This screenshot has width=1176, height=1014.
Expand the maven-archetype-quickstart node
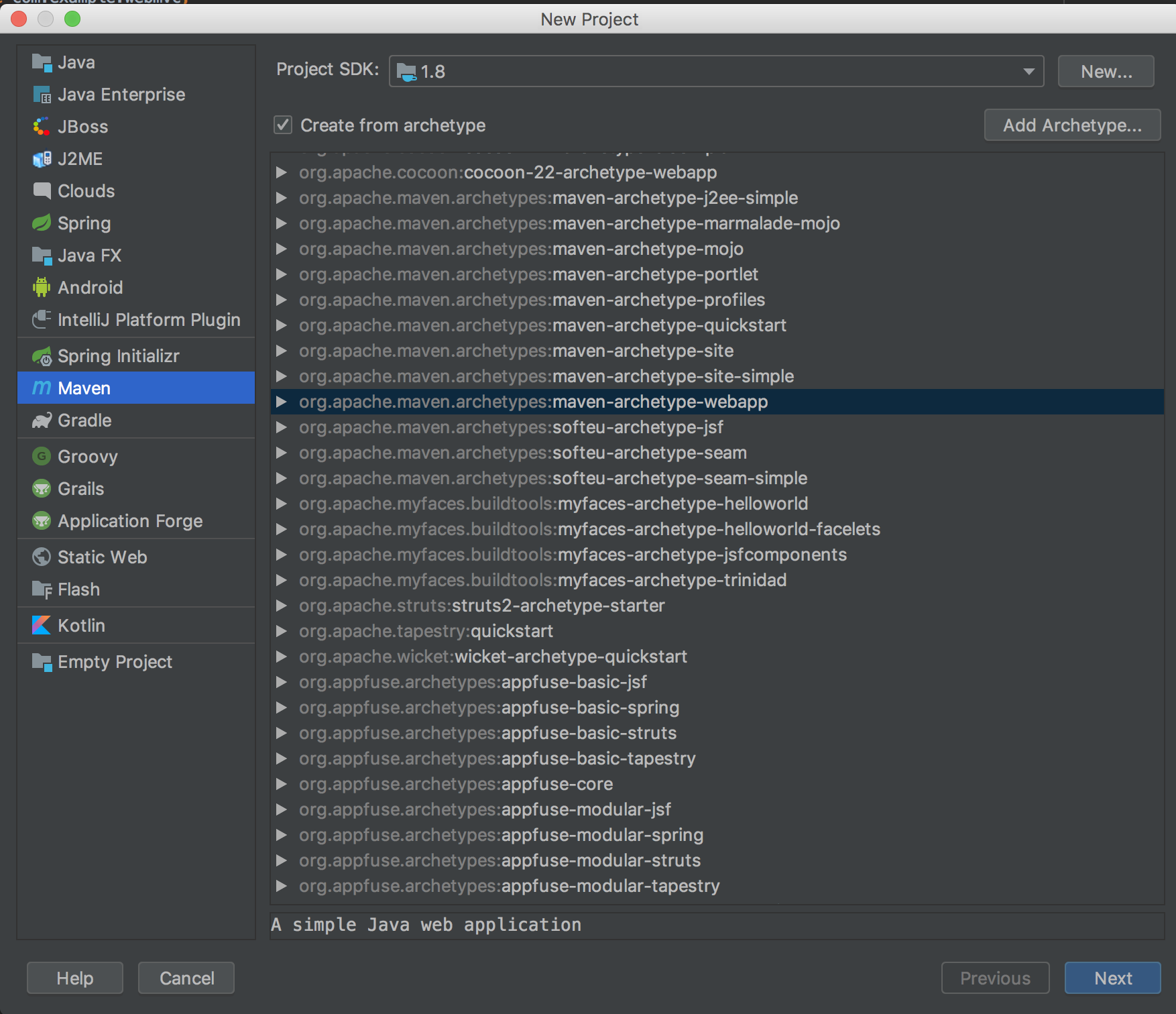[x=282, y=325]
